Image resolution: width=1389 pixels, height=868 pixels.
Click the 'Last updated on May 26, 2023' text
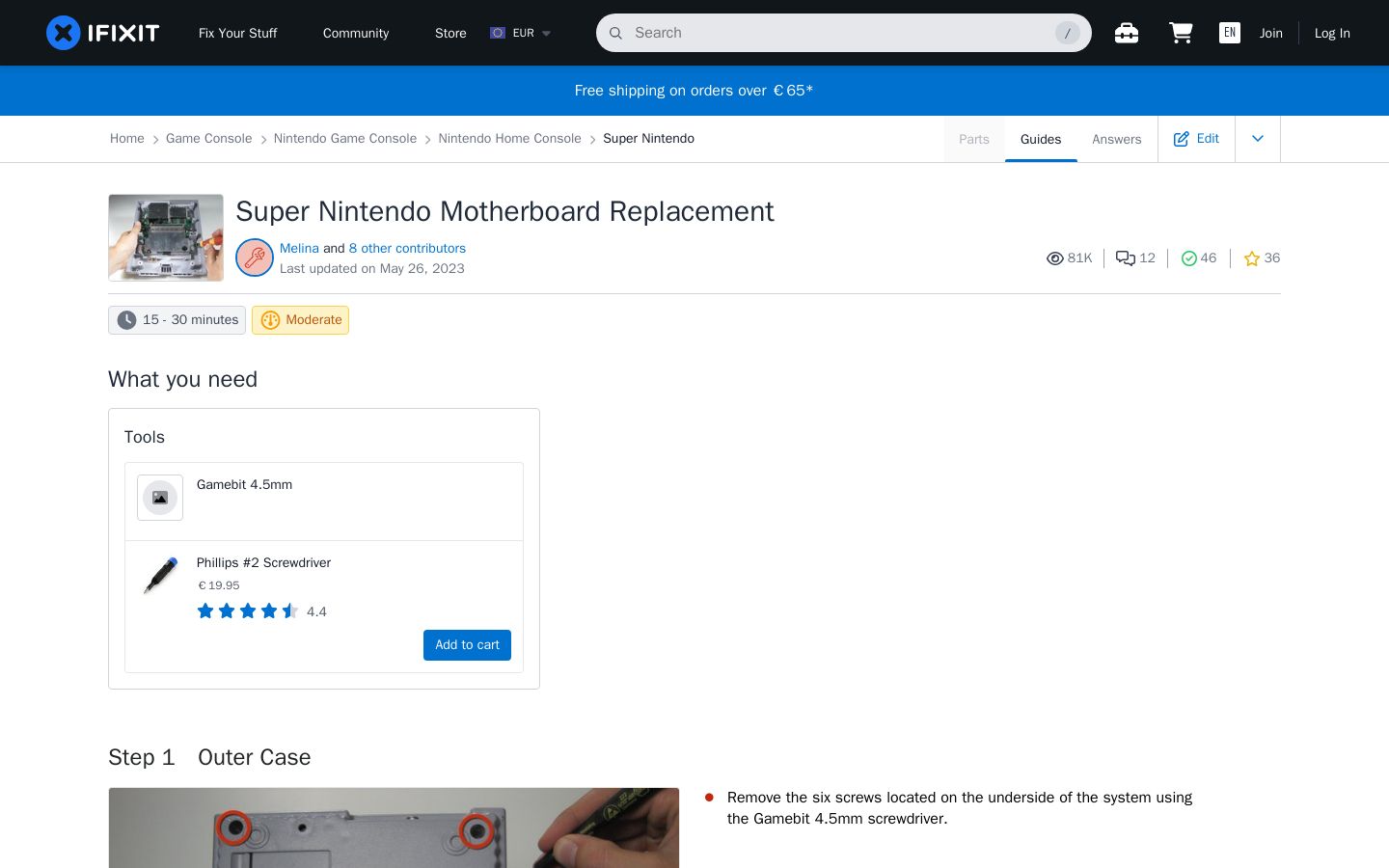(x=372, y=269)
